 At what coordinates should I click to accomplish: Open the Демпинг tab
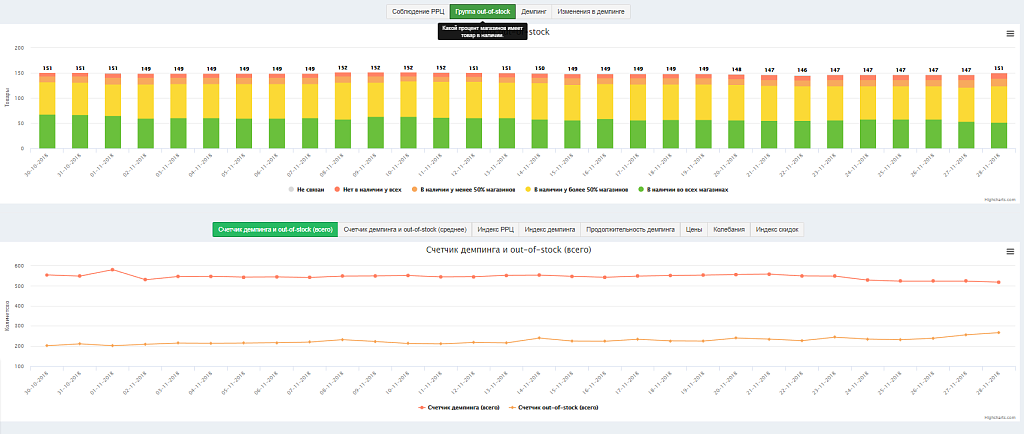click(534, 12)
